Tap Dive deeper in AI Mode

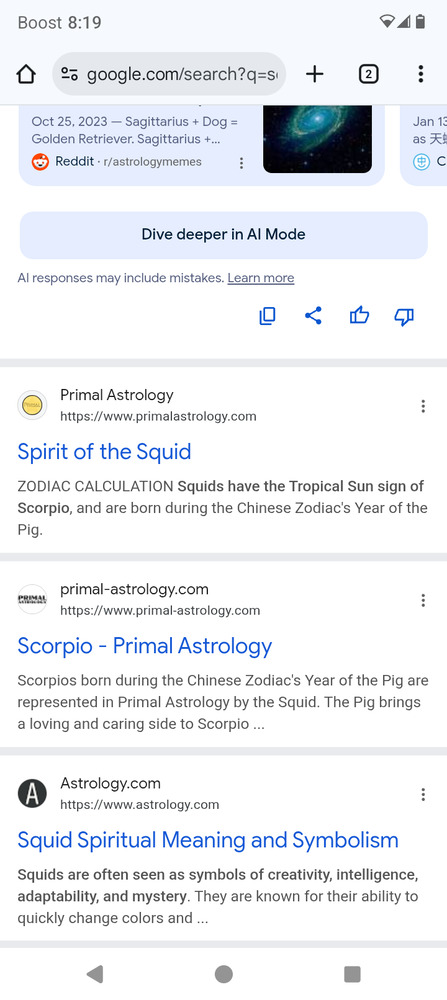224,235
